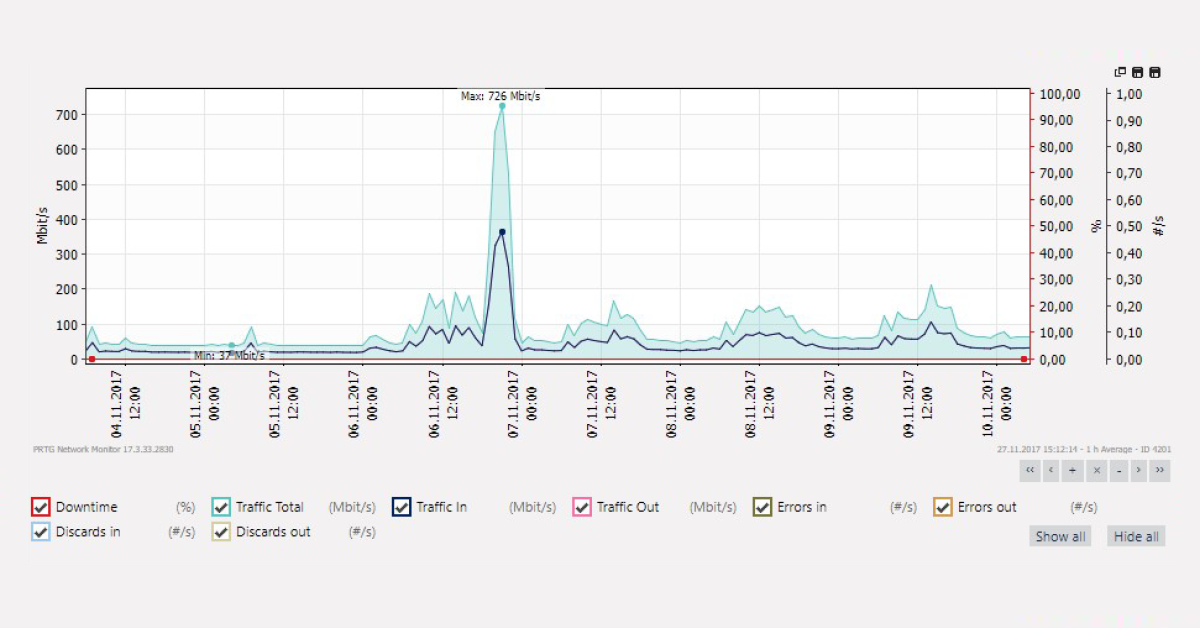
Task: Click the Show all channels button
Action: 1060,536
